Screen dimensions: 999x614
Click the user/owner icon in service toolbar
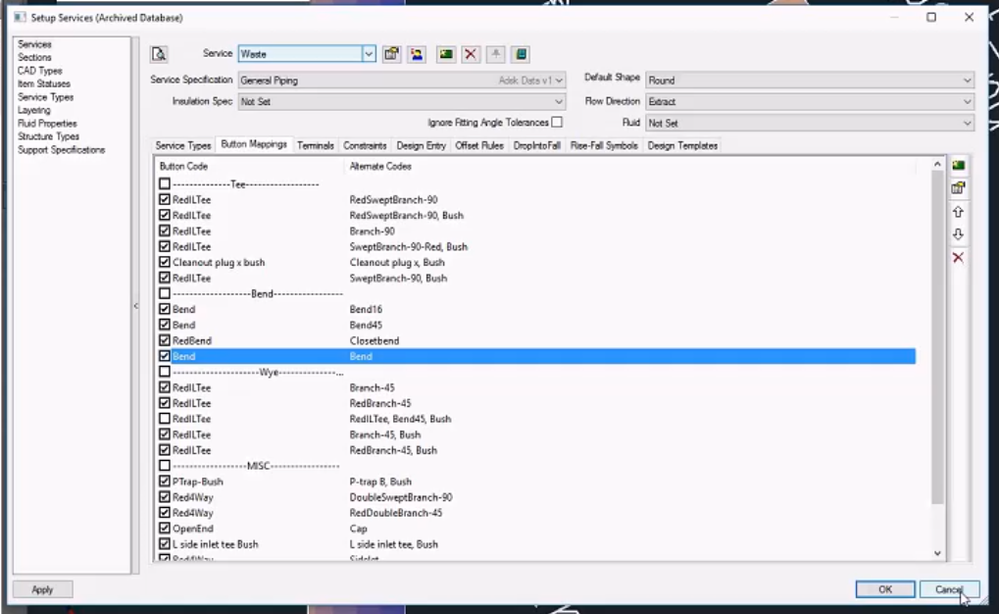417,54
